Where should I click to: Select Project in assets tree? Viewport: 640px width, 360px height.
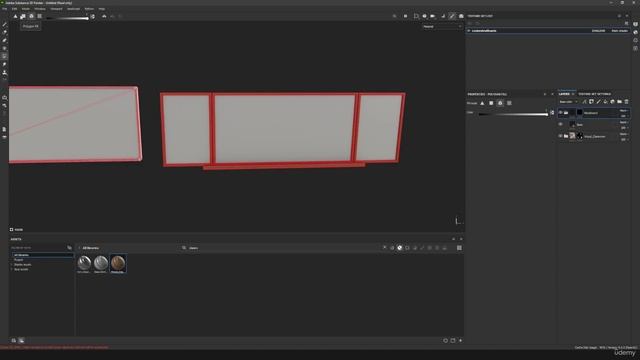[19, 260]
